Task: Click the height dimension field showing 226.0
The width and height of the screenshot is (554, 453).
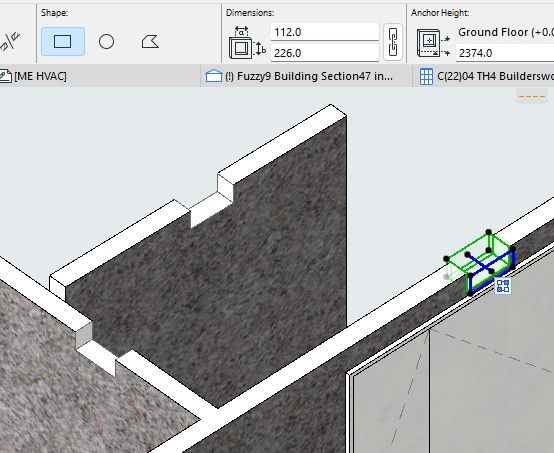Action: click(325, 53)
